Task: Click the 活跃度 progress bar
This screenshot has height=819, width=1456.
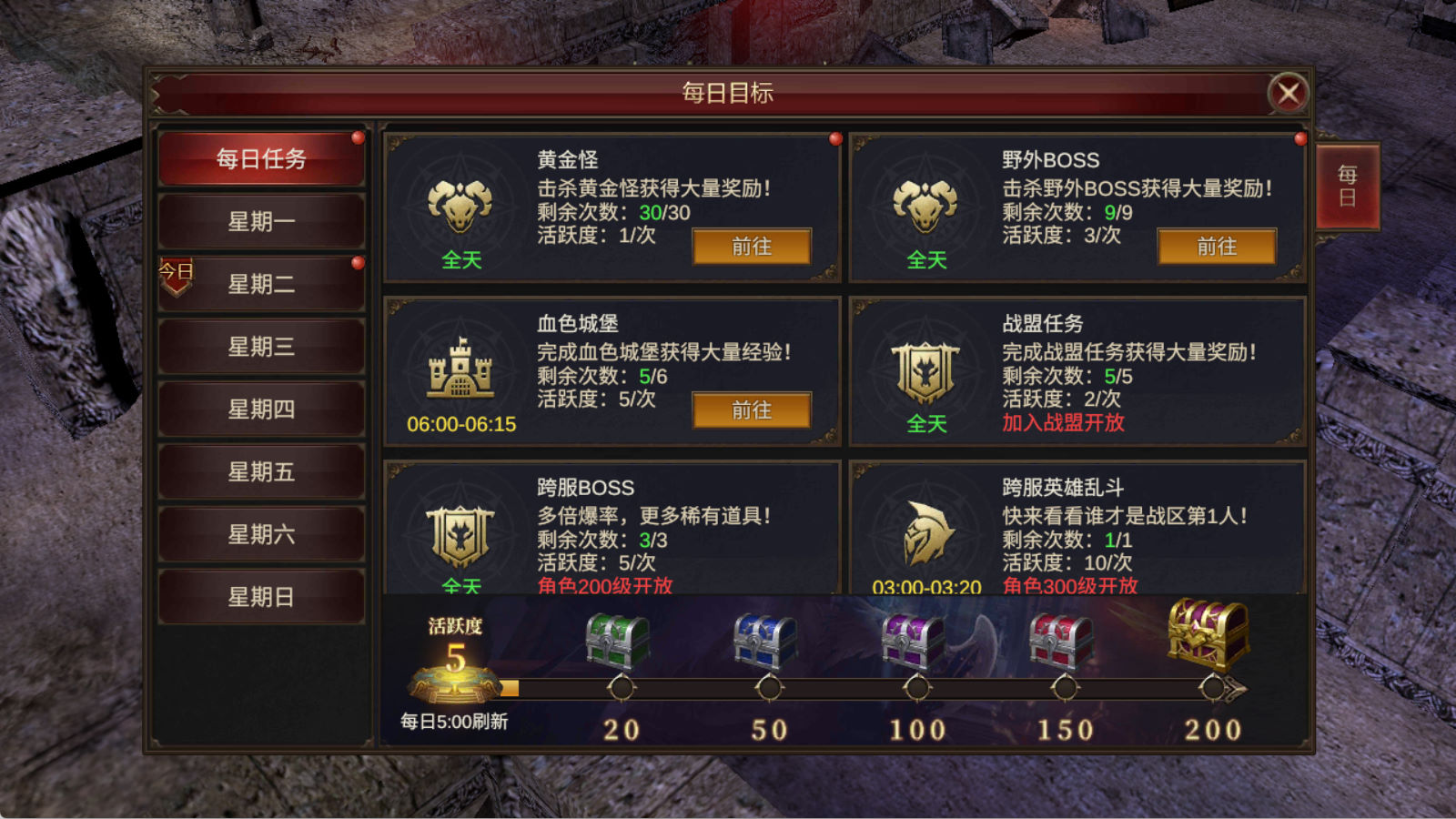Action: point(869,688)
